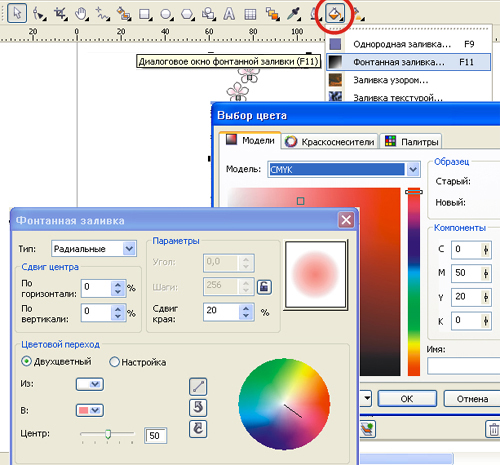The height and width of the screenshot is (465, 500).
Task: Open the Тип Радиальные dropdown
Action: coord(94,249)
